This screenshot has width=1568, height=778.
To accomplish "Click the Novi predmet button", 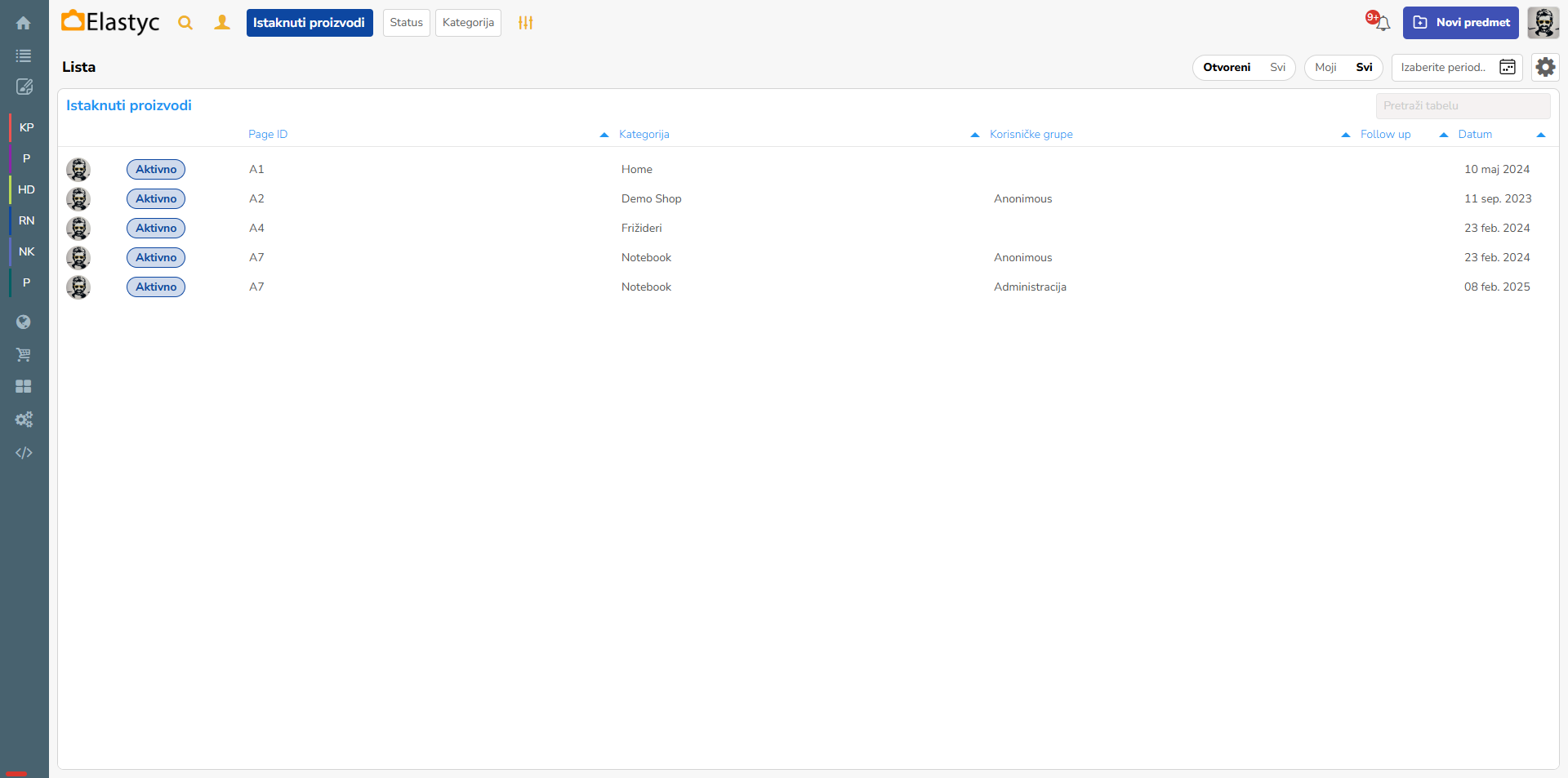I will point(1460,23).
